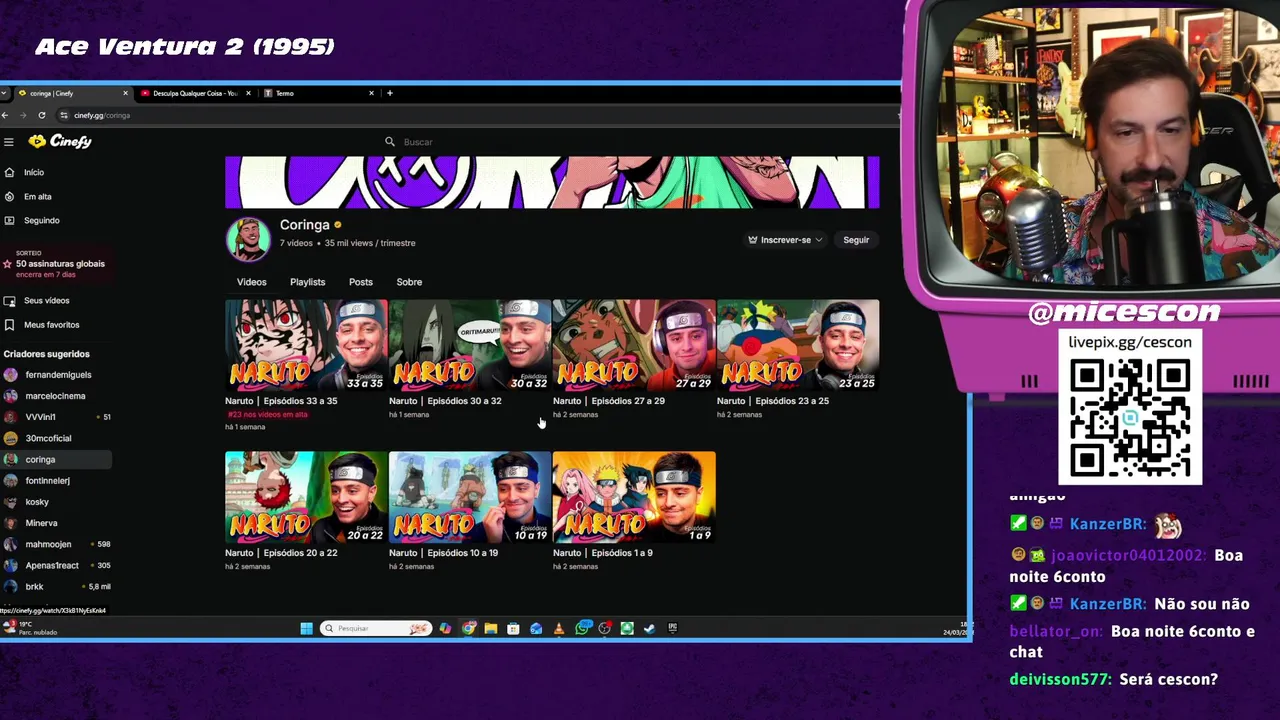Switch to Desculpa Qualquer Coisa YouTube tab
Viewport: 1280px width, 720px height.
click(x=196, y=93)
